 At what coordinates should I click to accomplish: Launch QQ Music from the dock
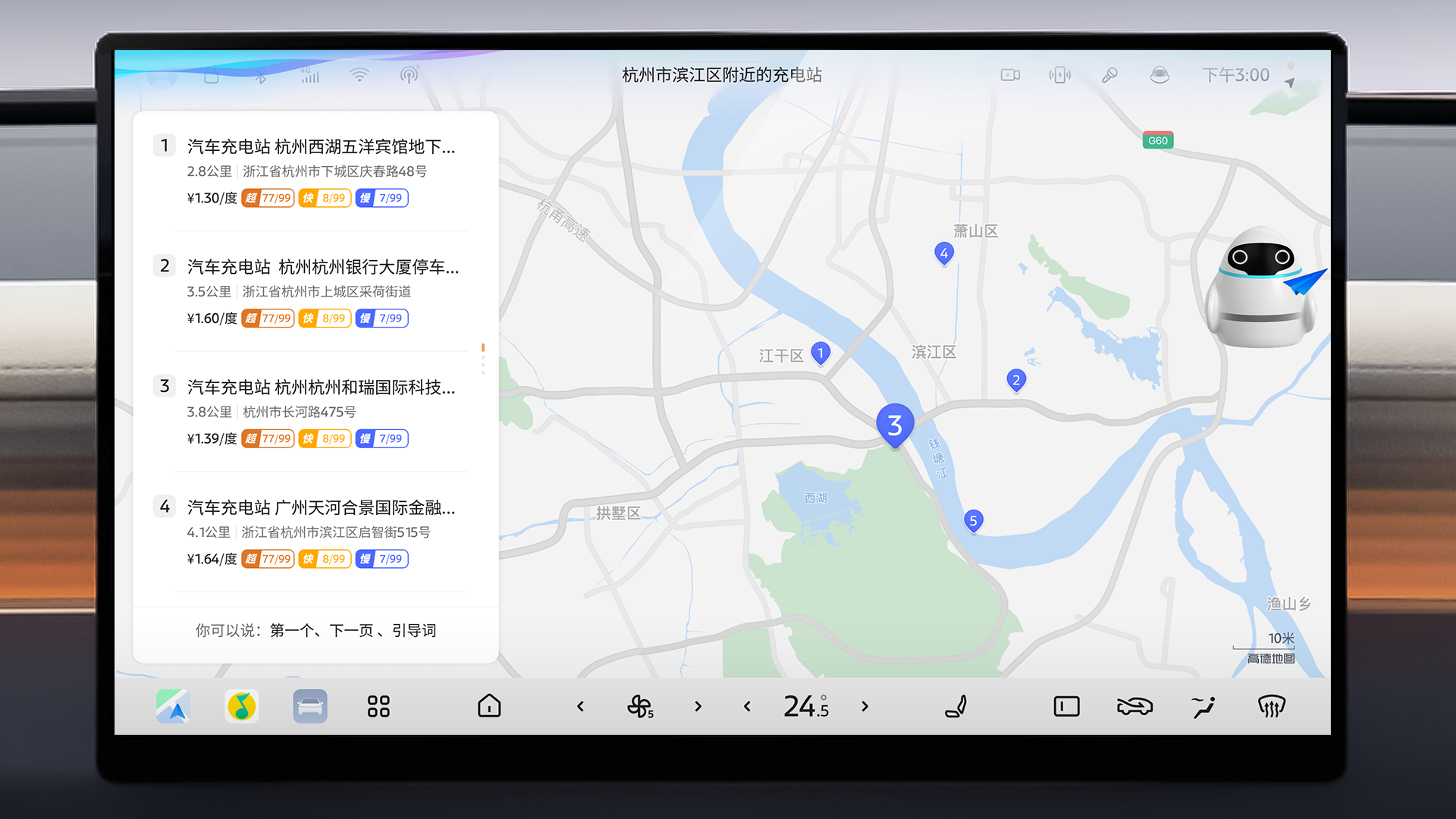pyautogui.click(x=242, y=706)
